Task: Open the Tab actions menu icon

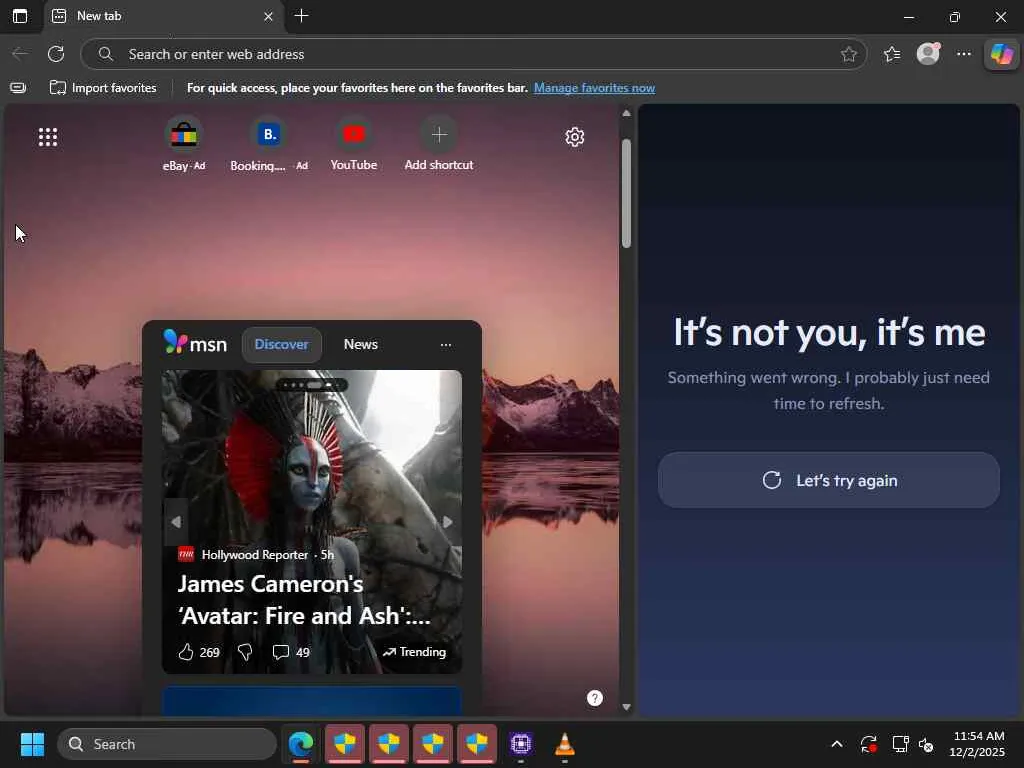Action: pos(20,16)
